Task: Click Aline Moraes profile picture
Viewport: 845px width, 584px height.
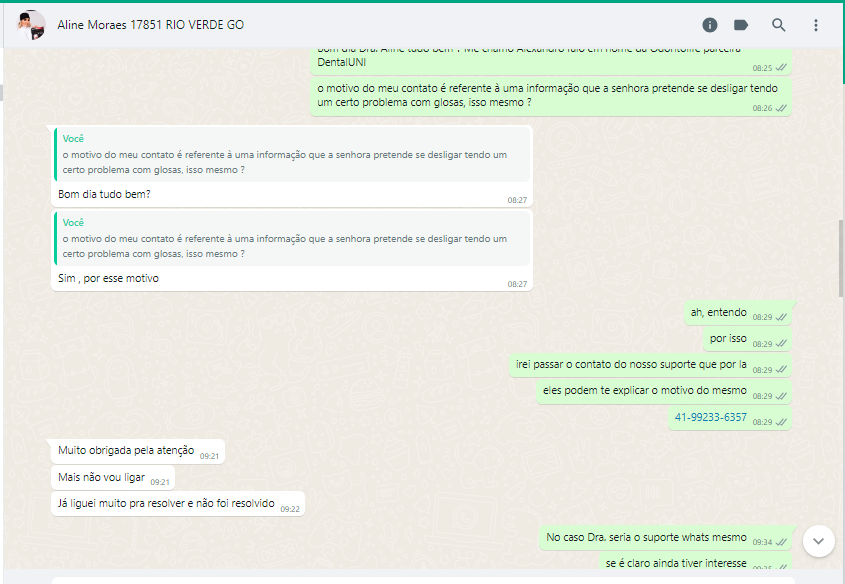Action: tap(31, 25)
